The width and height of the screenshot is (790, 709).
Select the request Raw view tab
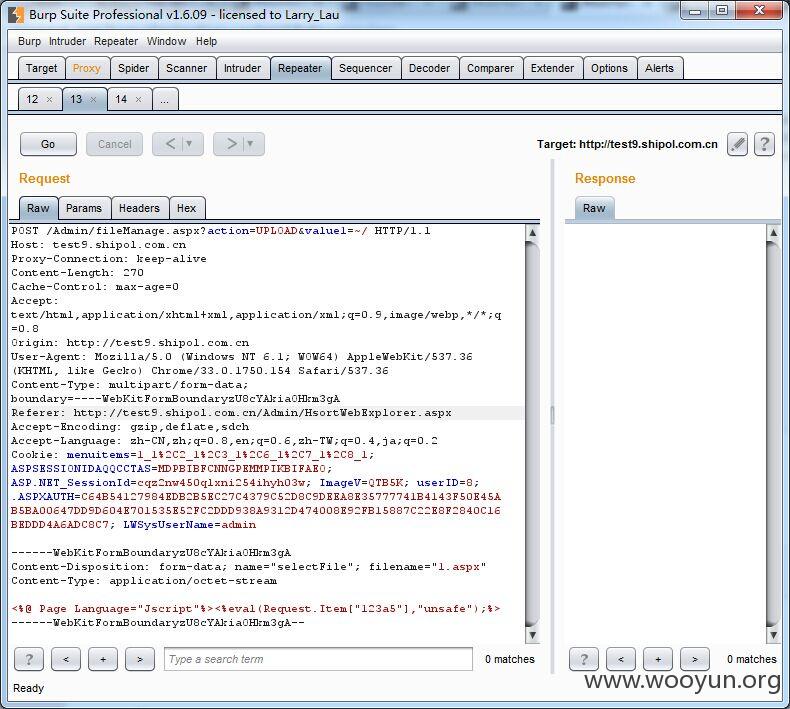pyautogui.click(x=38, y=208)
